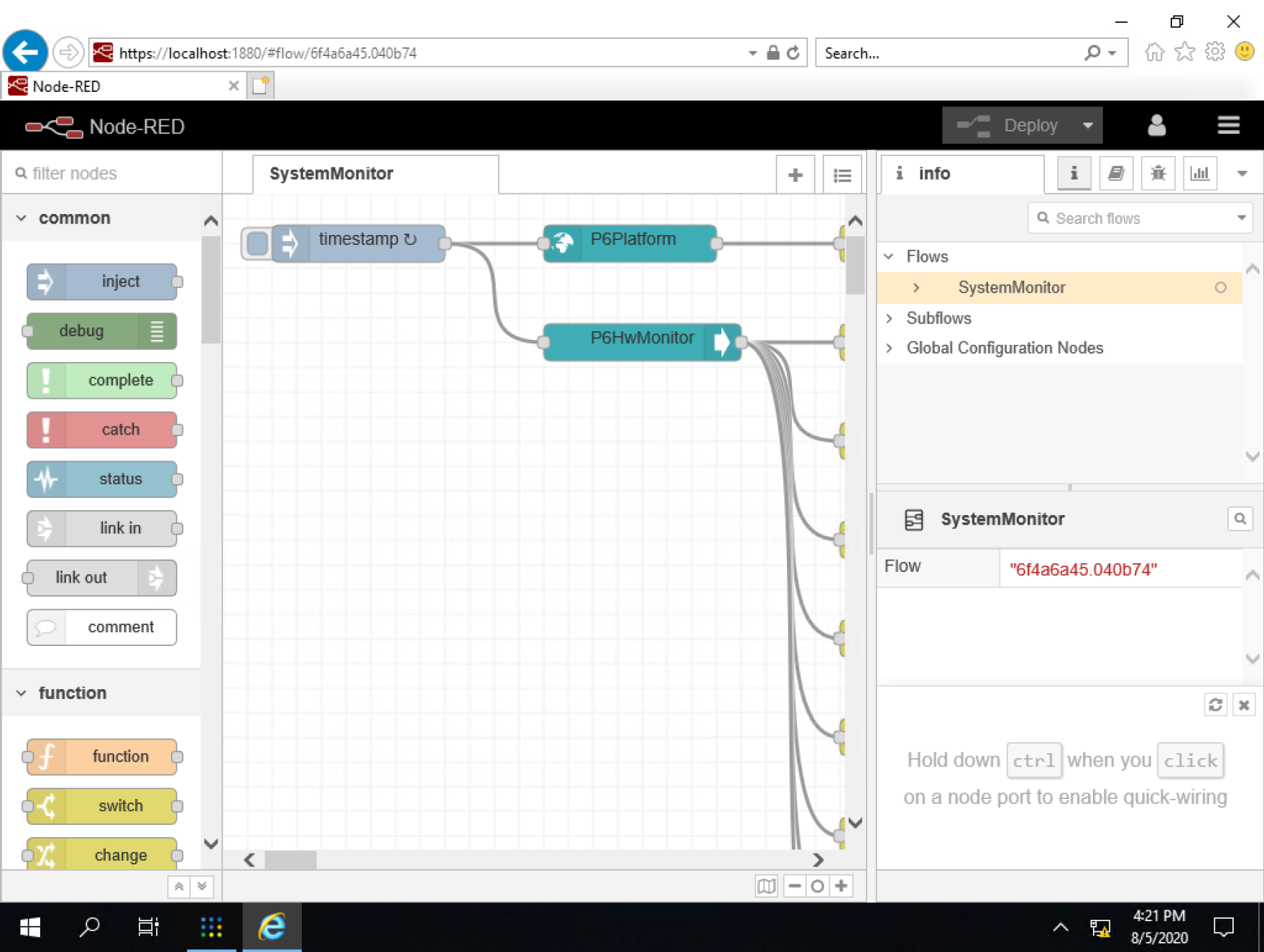Click the filter nodes search field
The height and width of the screenshot is (952, 1264).
(x=115, y=173)
